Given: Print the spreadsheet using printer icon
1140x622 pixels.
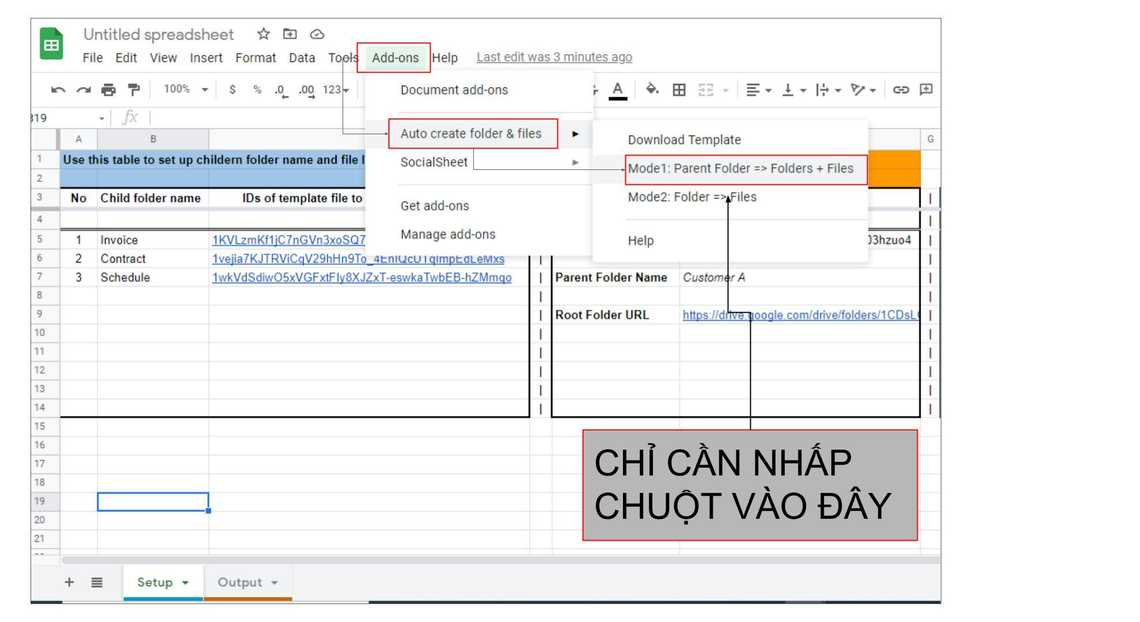Looking at the screenshot, I should click(108, 90).
